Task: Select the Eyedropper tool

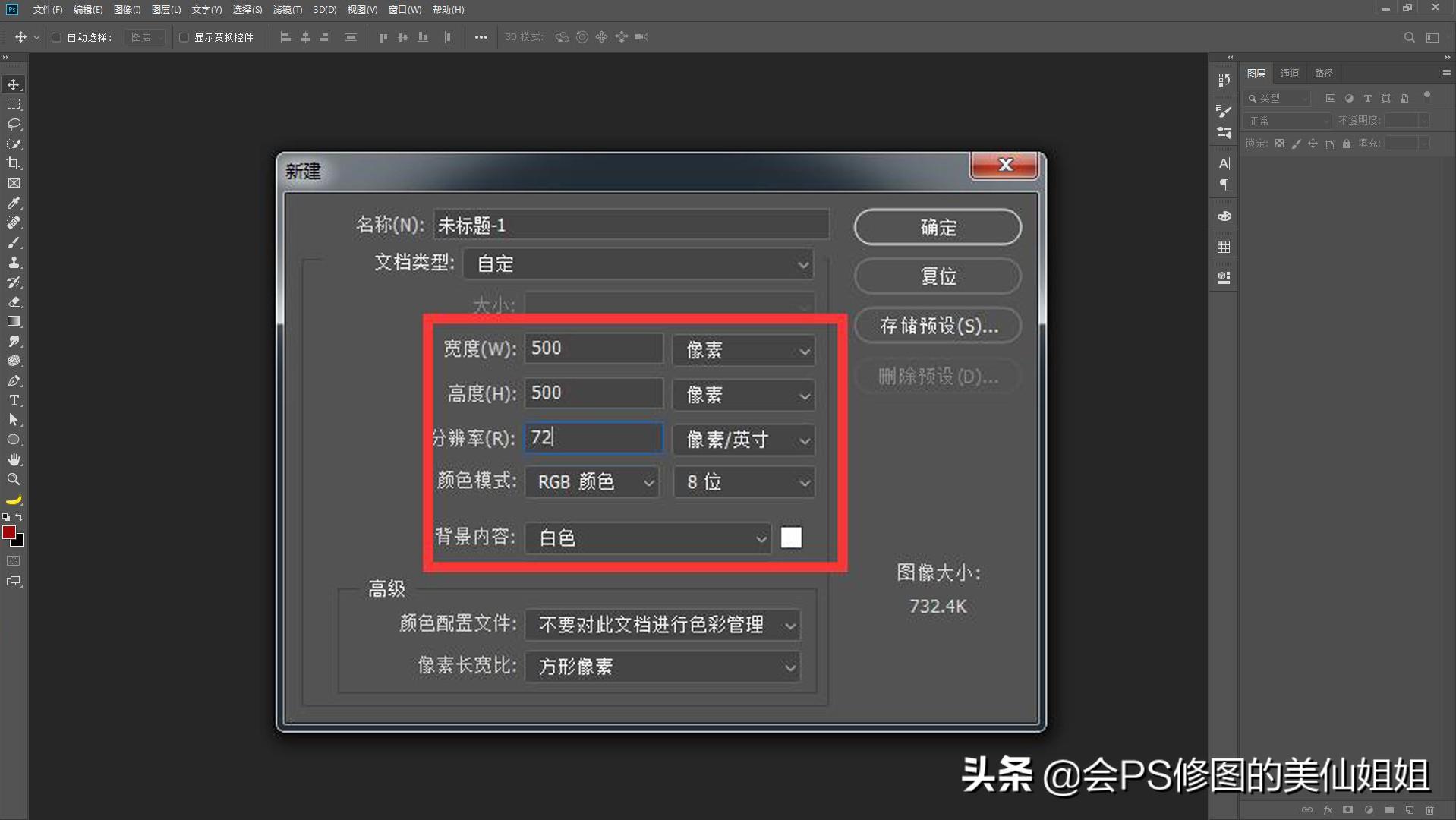Action: tap(14, 203)
